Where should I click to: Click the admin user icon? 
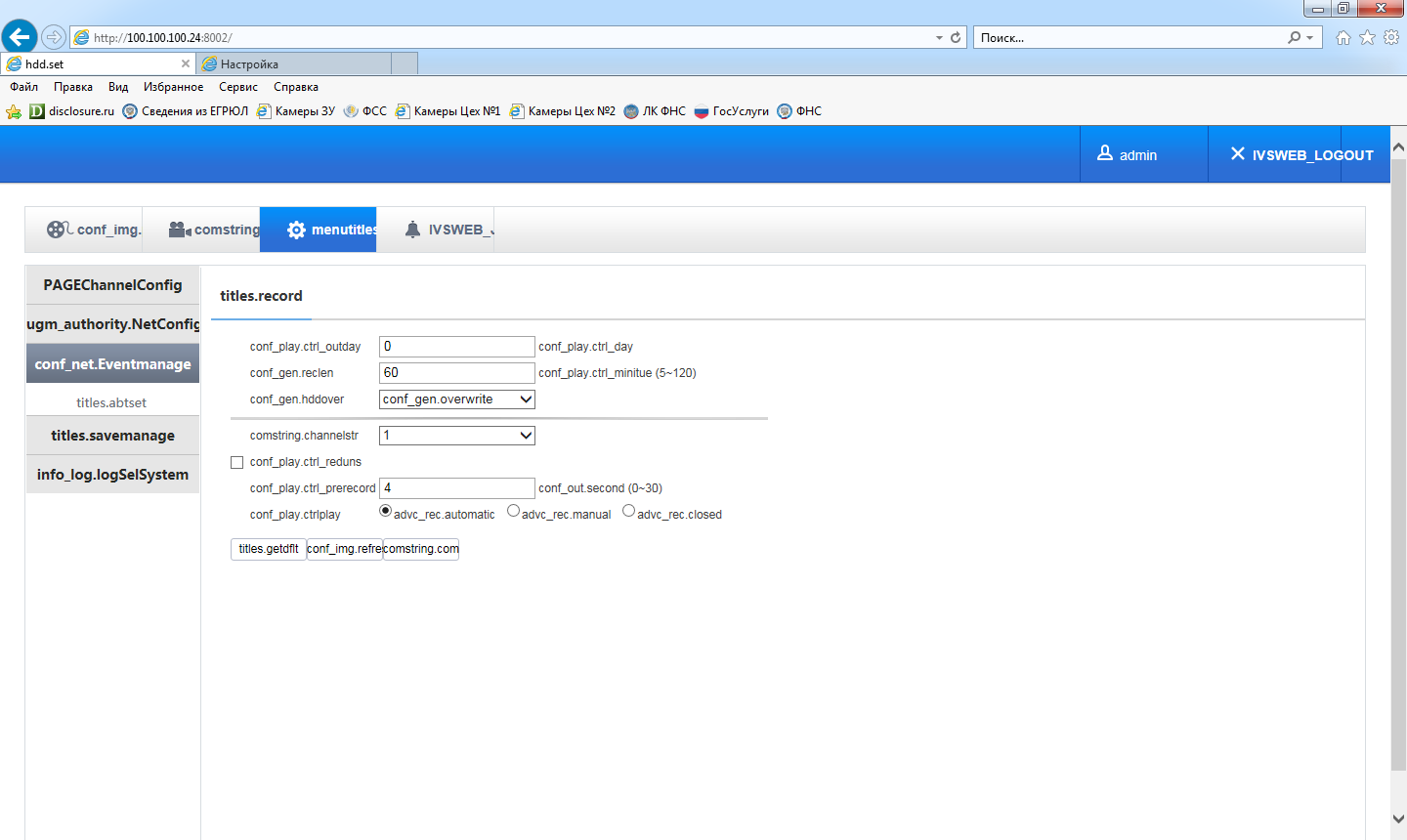[1105, 153]
